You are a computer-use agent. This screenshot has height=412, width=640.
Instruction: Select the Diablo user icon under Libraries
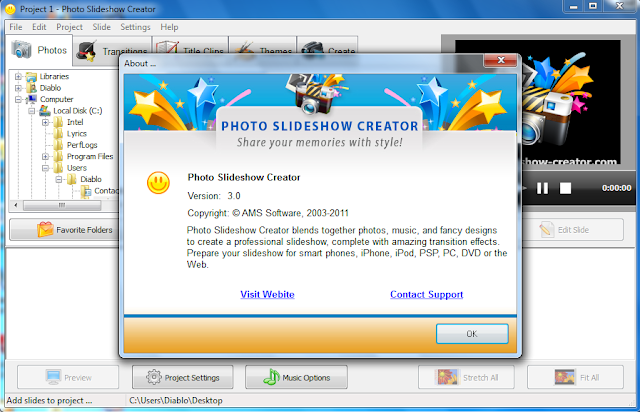click(31, 88)
